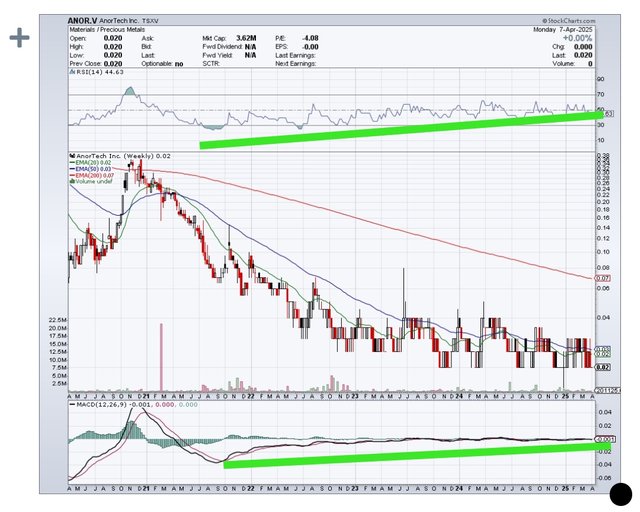Click the P/E value -4.08

[310, 38]
